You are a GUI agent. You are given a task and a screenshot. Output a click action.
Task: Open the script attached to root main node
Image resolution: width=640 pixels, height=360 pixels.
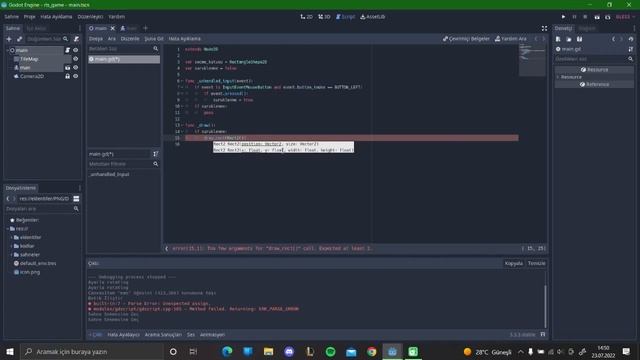tap(67, 50)
